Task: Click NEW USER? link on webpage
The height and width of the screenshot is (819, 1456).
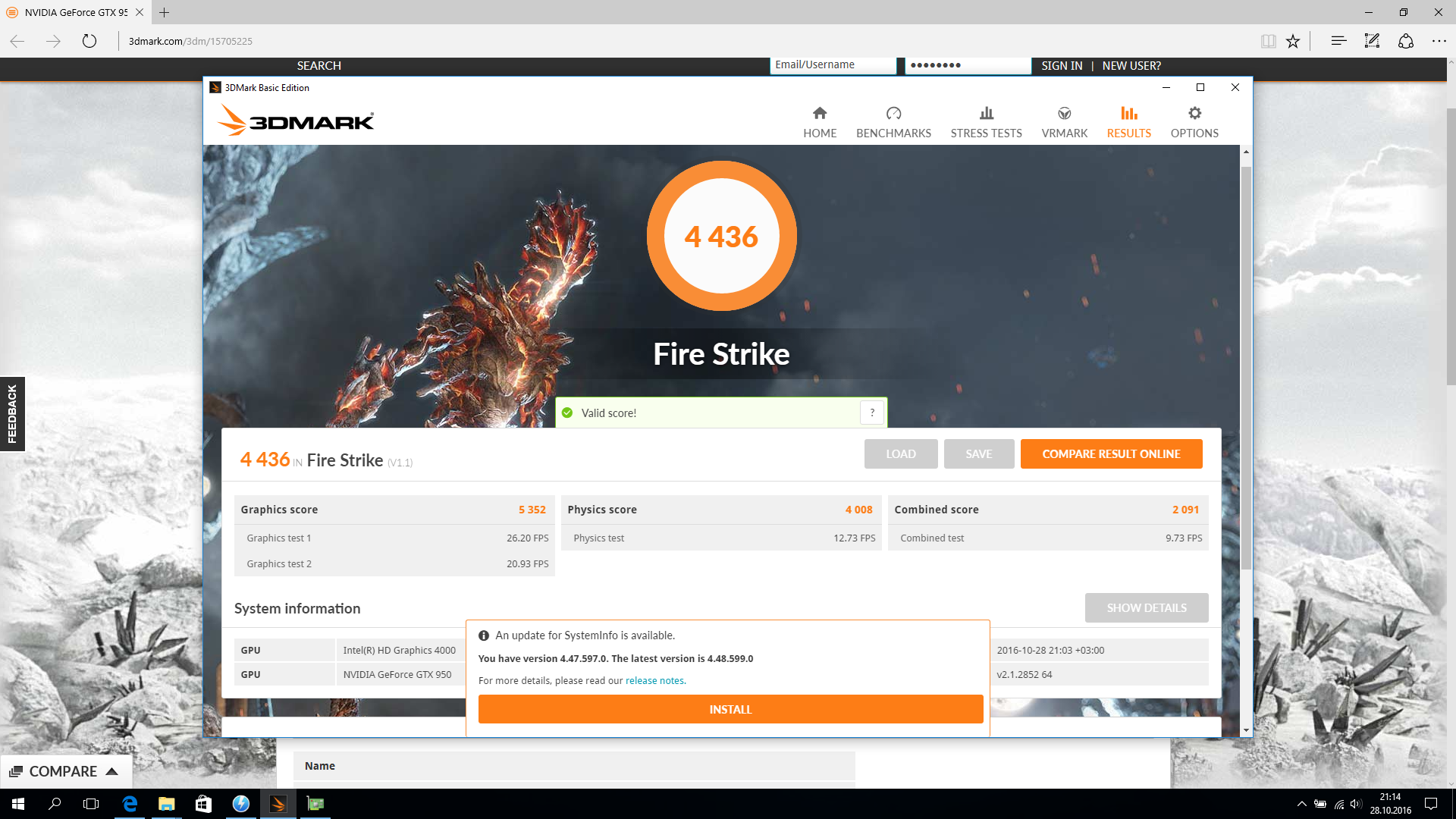Action: pyautogui.click(x=1131, y=66)
